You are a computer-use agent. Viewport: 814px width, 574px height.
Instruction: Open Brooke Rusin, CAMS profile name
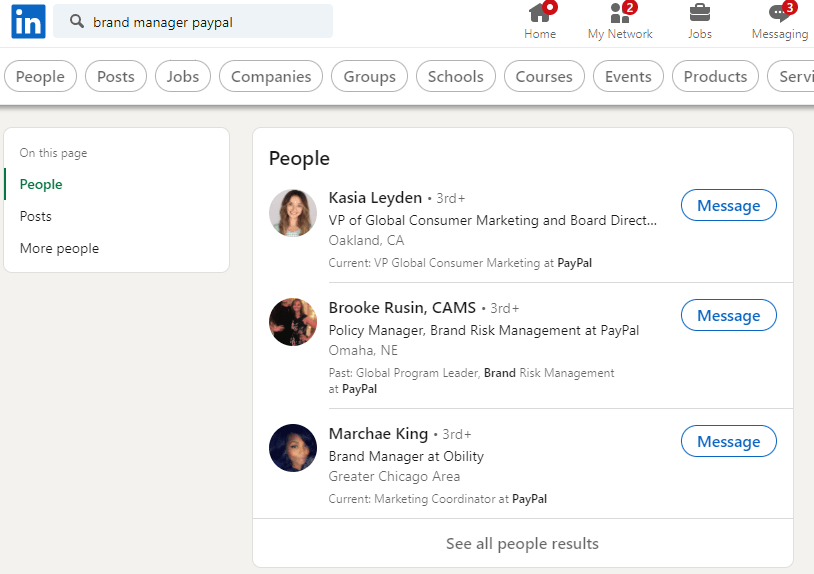tap(402, 308)
